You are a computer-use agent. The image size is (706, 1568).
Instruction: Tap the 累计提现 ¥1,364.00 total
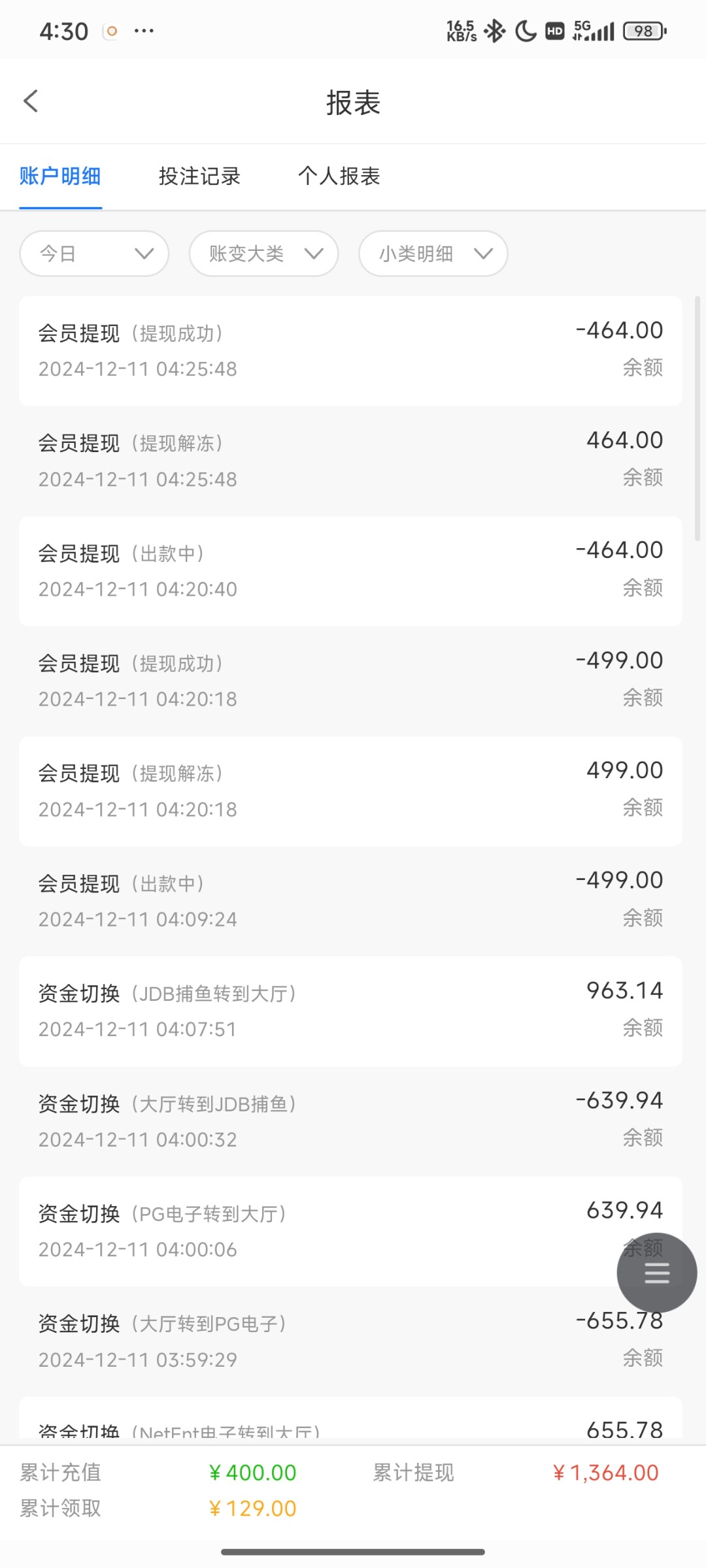point(605,1473)
